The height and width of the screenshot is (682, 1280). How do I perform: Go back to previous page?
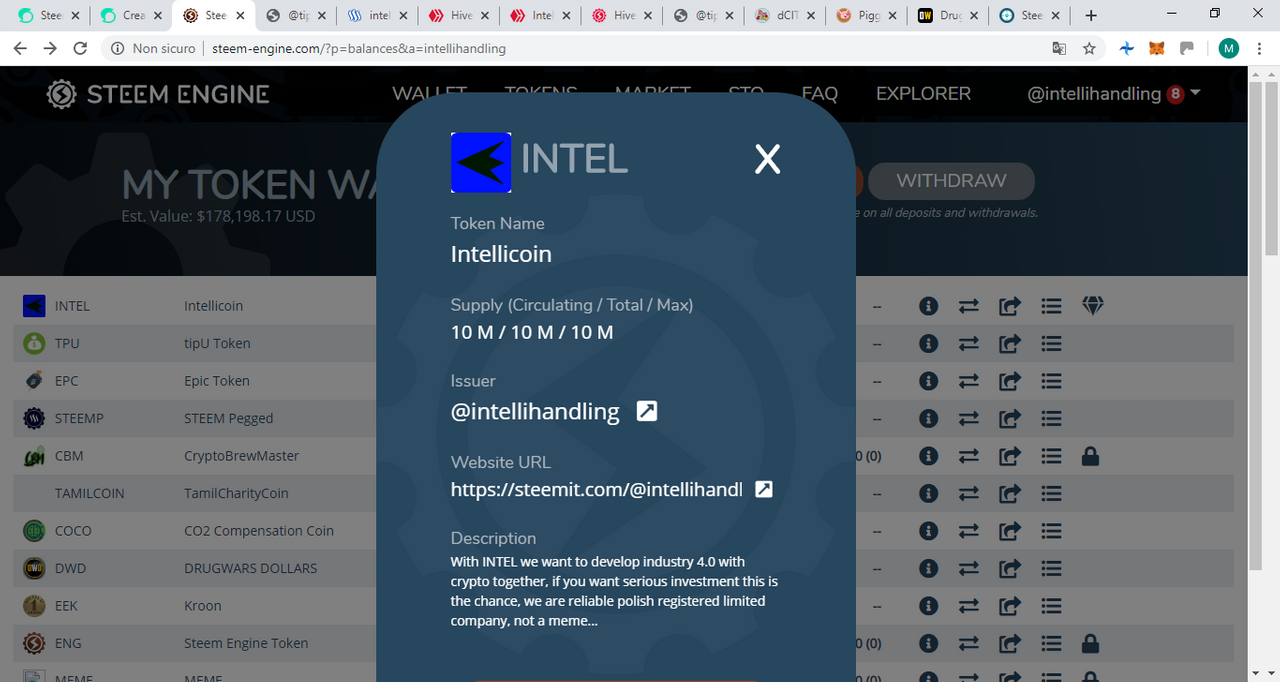point(20,48)
